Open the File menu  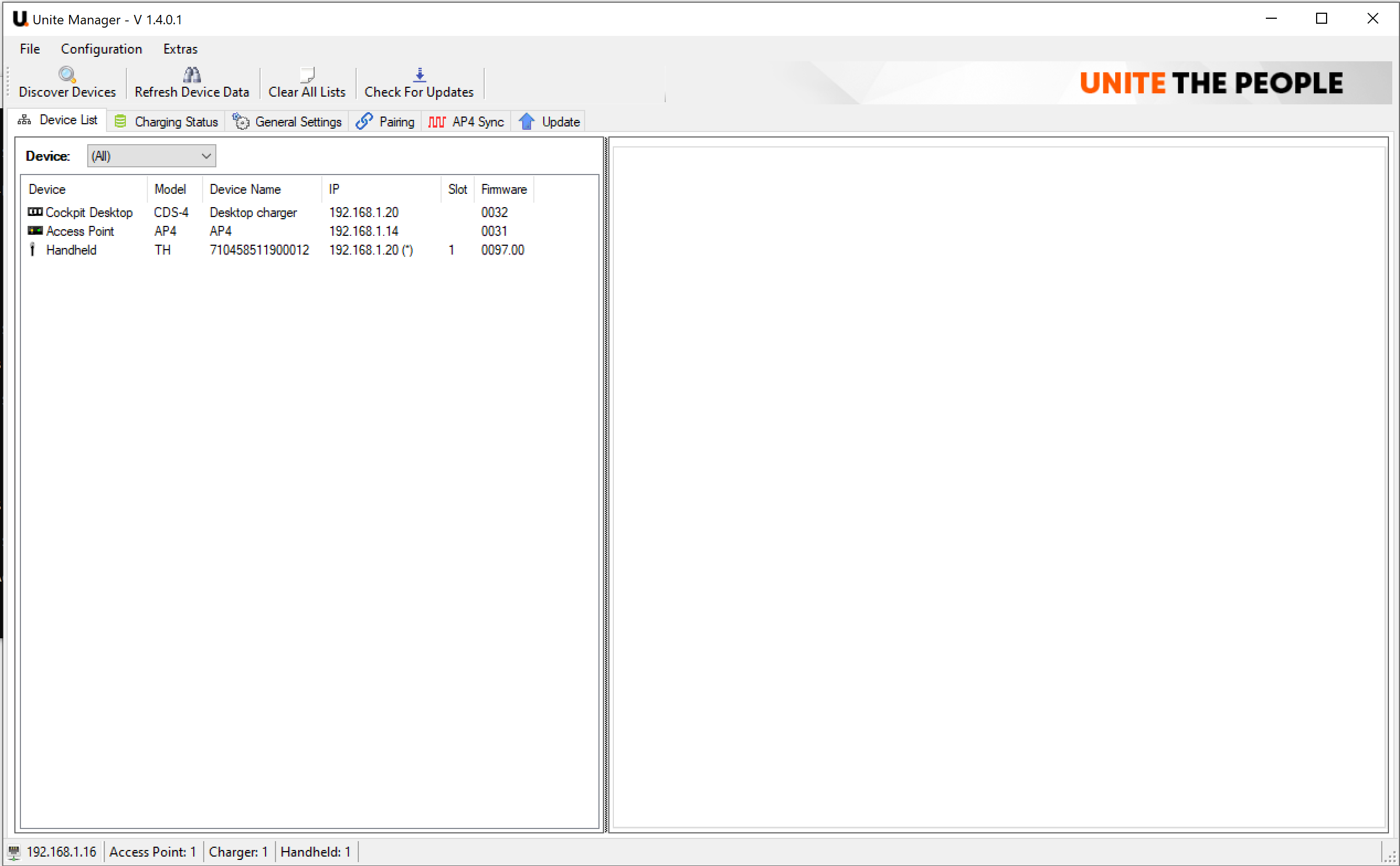[x=30, y=49]
